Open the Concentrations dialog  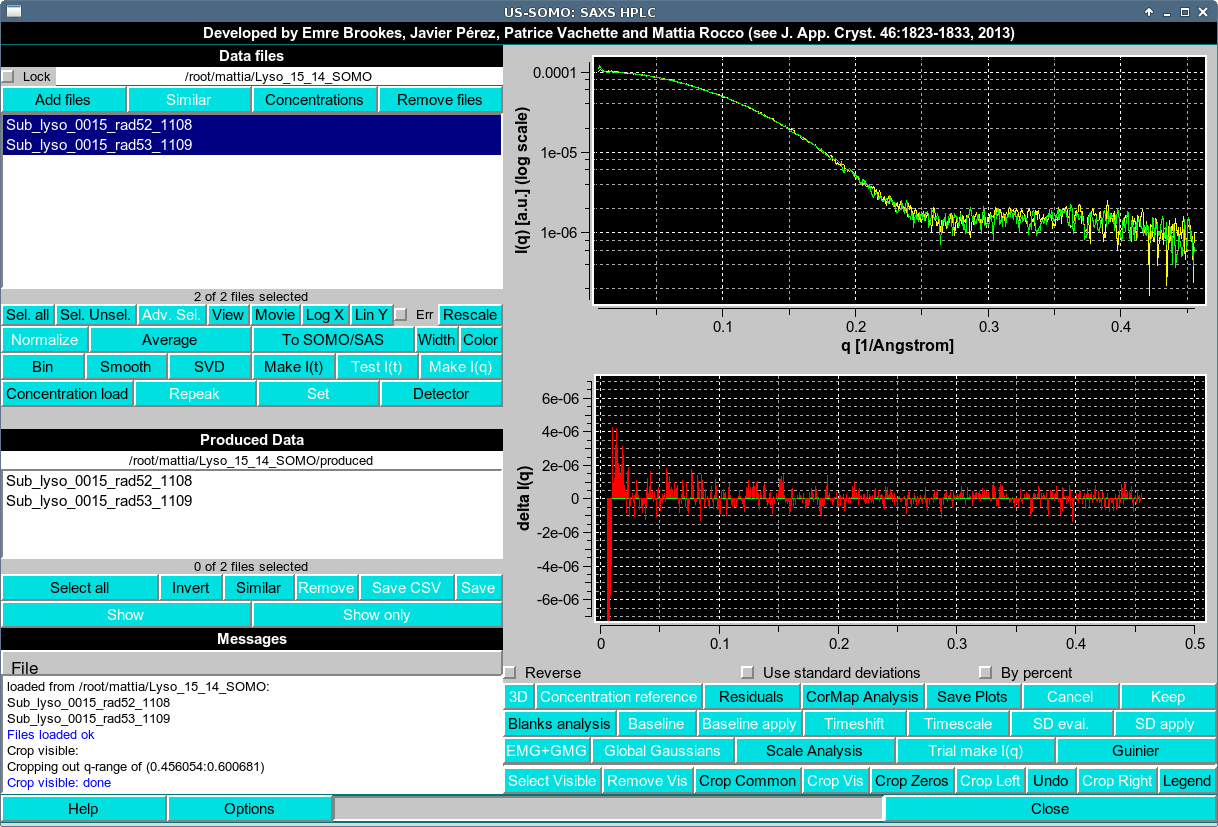(315, 99)
